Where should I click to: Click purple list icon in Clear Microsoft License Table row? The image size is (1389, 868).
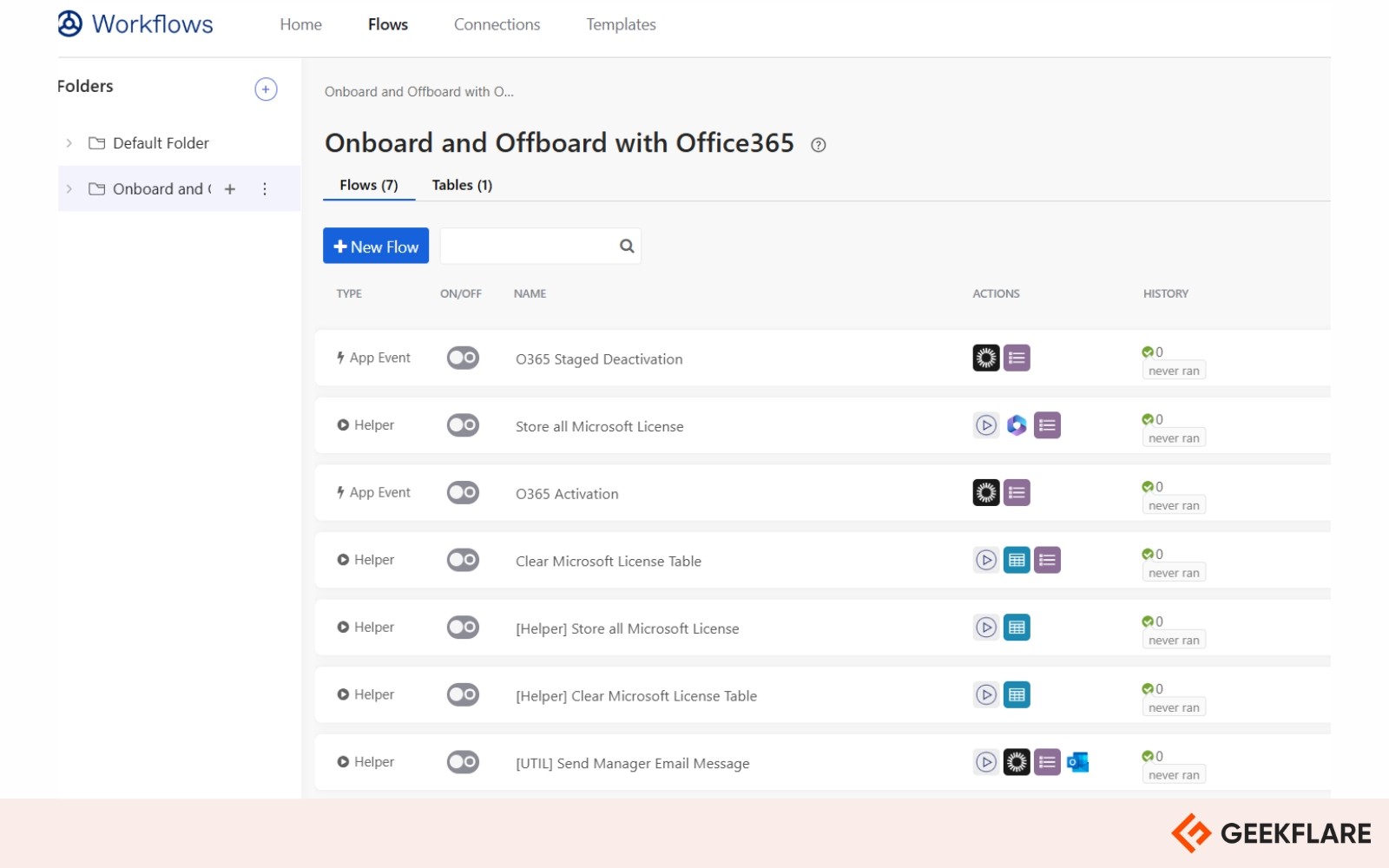coord(1047,560)
